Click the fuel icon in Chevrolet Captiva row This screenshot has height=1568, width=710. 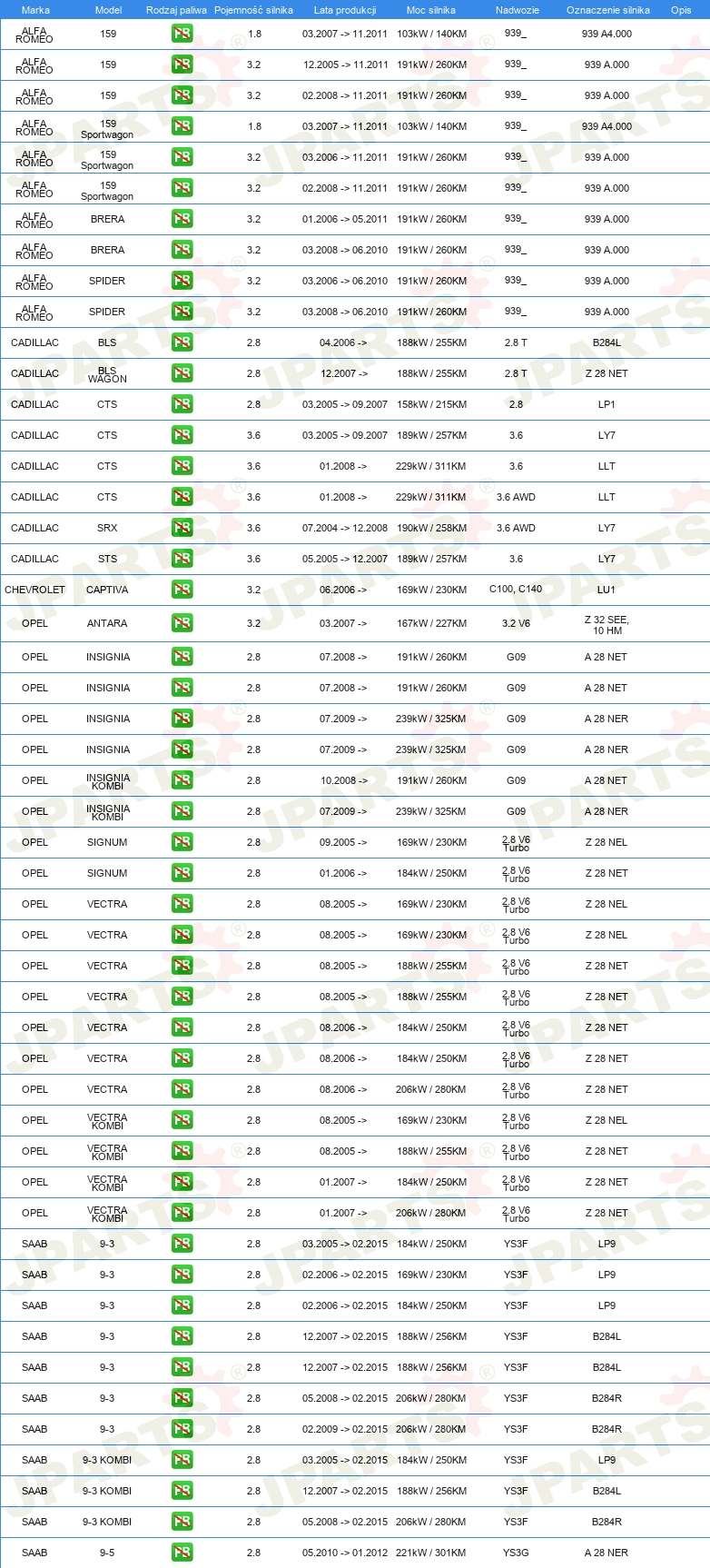182,590
